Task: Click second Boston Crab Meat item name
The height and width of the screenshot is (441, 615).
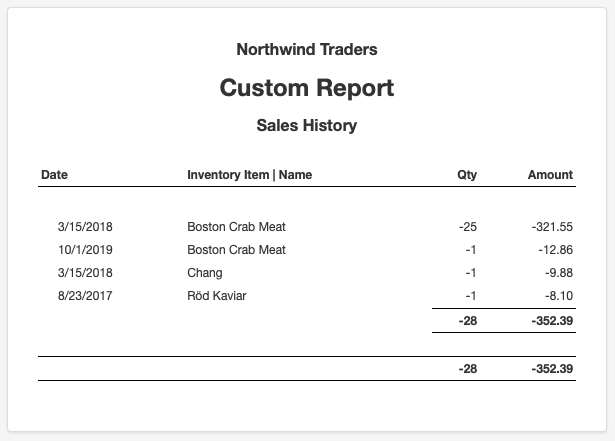Action: coord(237,250)
